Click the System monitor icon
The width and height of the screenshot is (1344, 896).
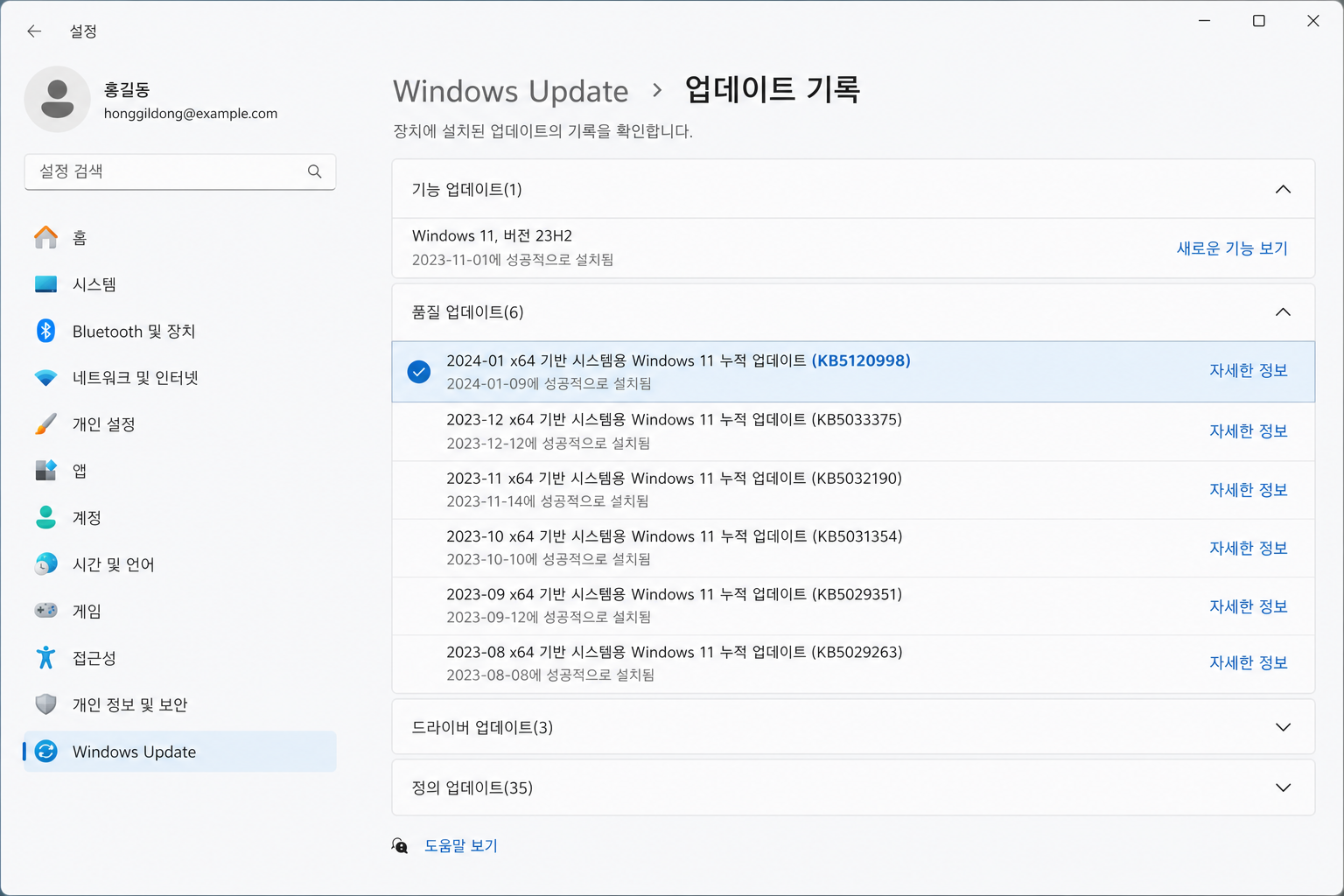click(x=46, y=284)
